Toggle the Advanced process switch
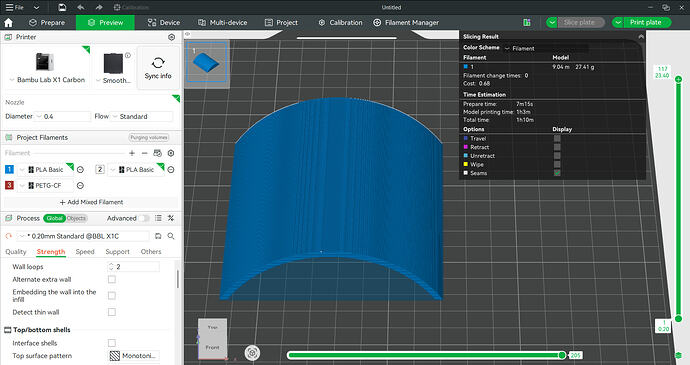Viewport: 690px width, 365px height. (x=144, y=218)
